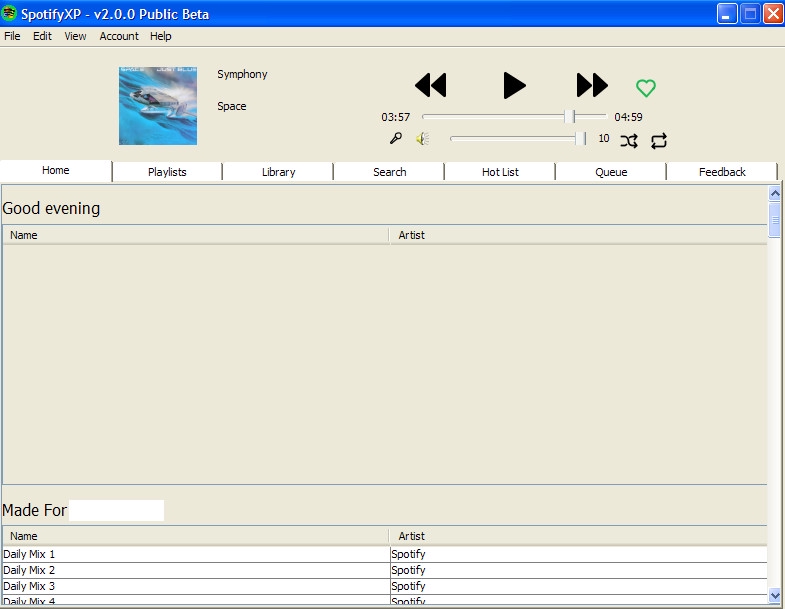
Task: Click Spotify artist cell for Daily Mix 2
Action: coord(578,570)
